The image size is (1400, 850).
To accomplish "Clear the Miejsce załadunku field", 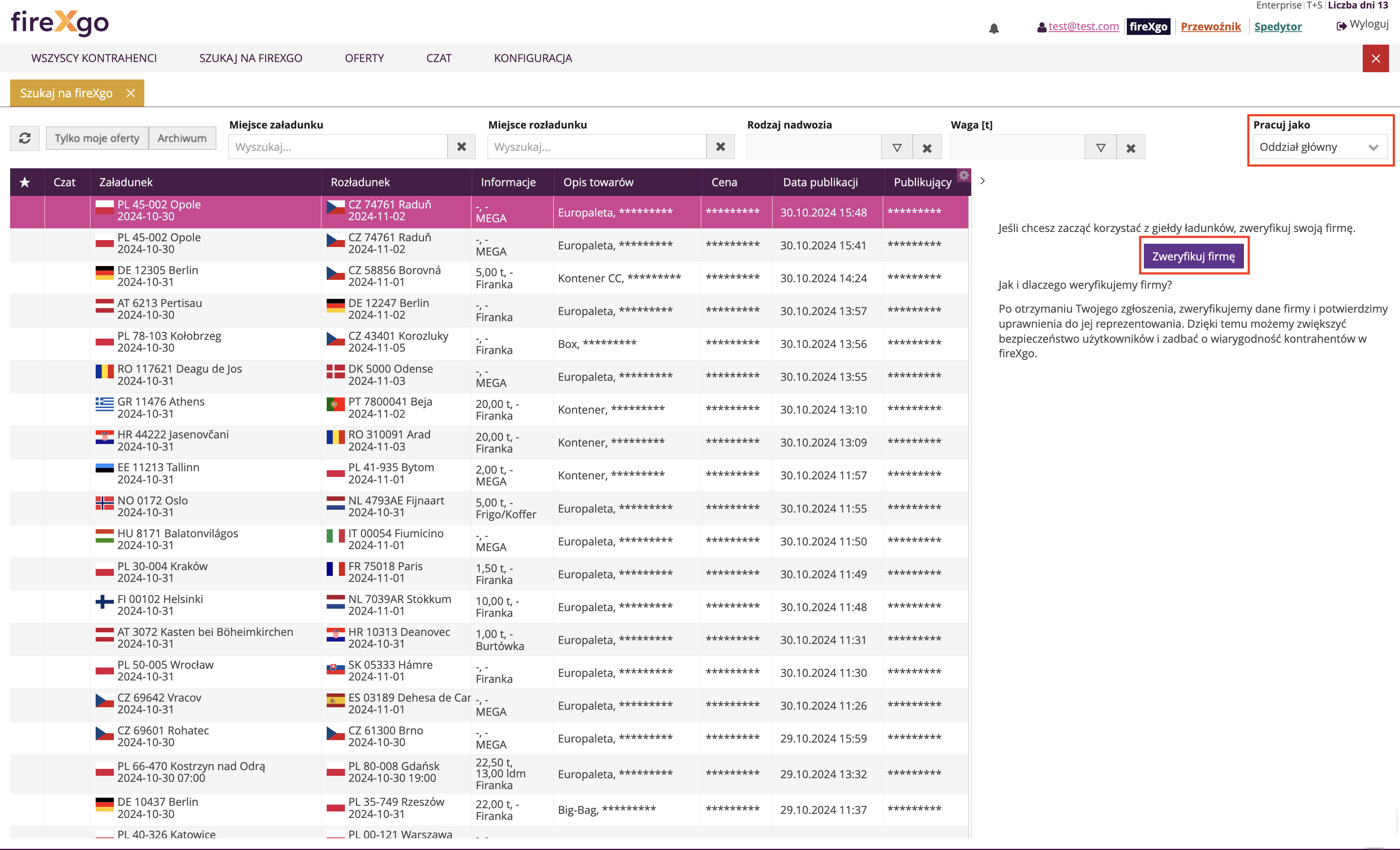I will [461, 147].
